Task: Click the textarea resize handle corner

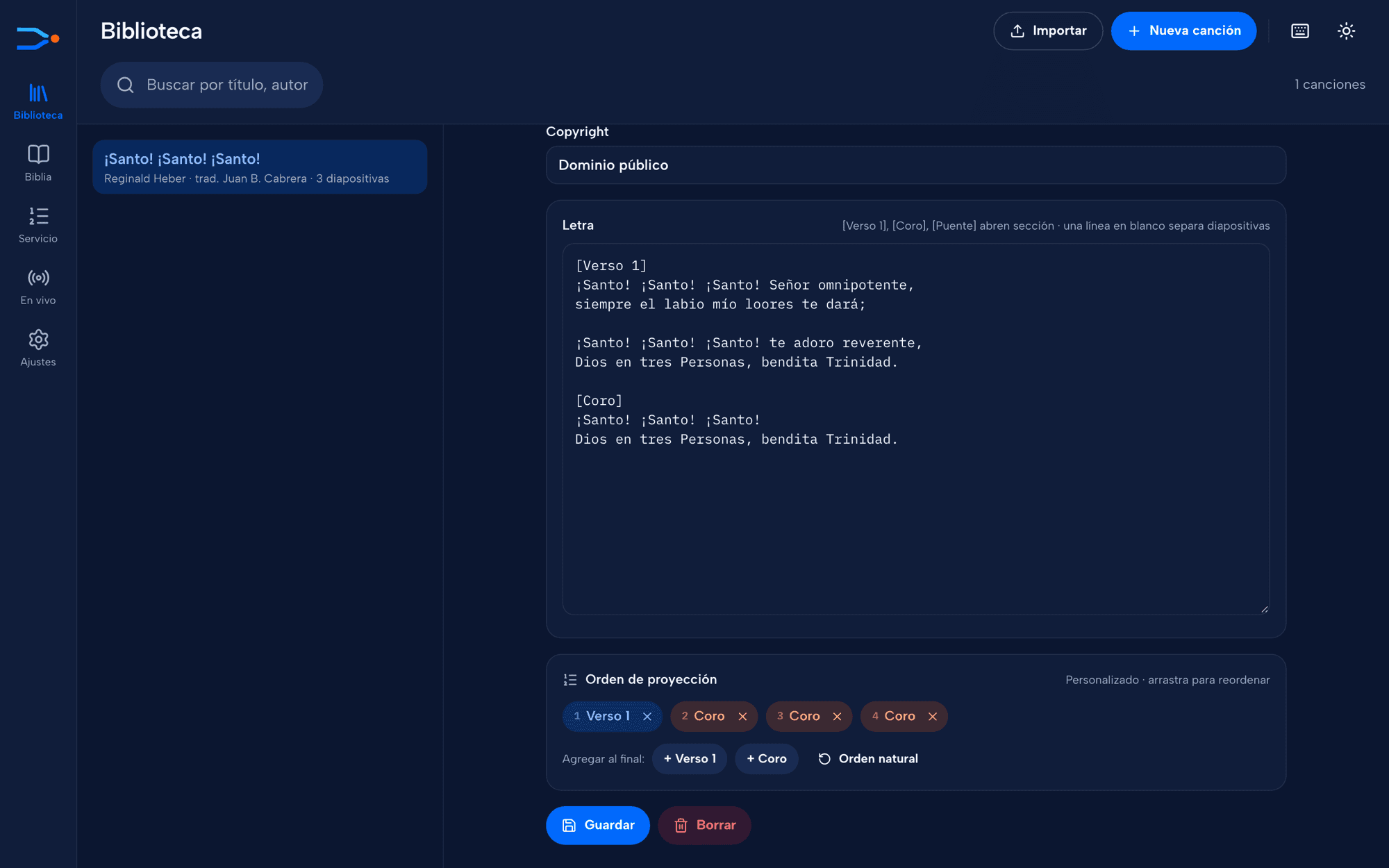Action: click(1264, 609)
